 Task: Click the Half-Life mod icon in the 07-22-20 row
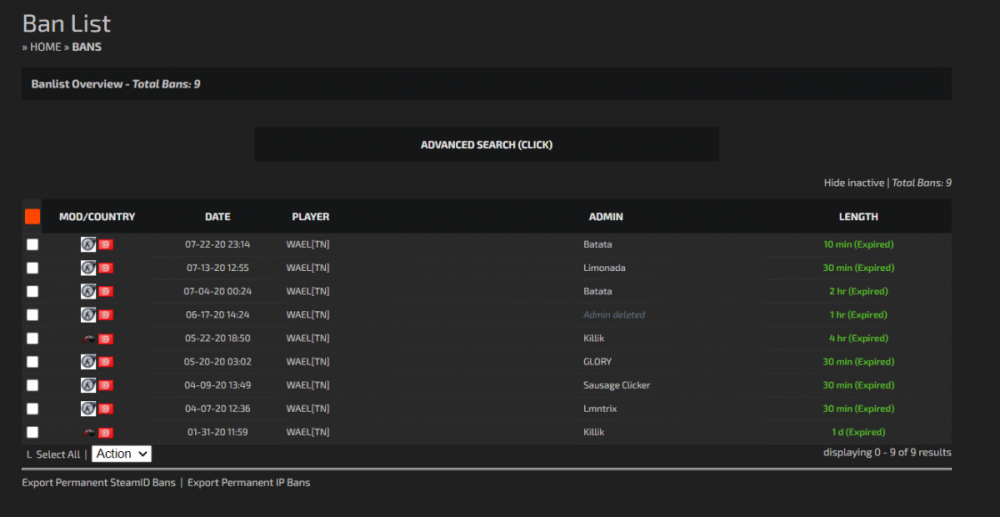click(x=88, y=244)
